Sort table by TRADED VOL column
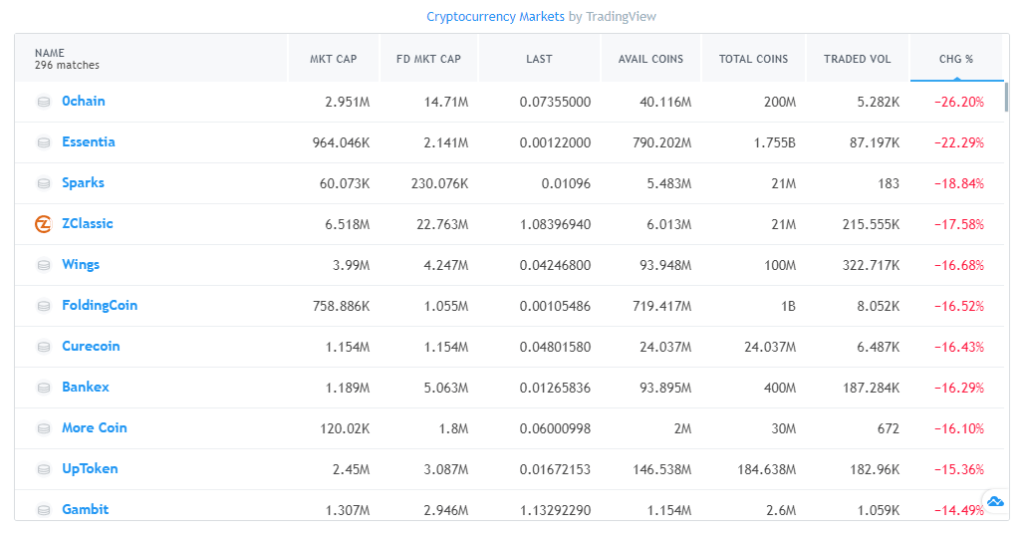The image size is (1024, 534). (x=857, y=59)
